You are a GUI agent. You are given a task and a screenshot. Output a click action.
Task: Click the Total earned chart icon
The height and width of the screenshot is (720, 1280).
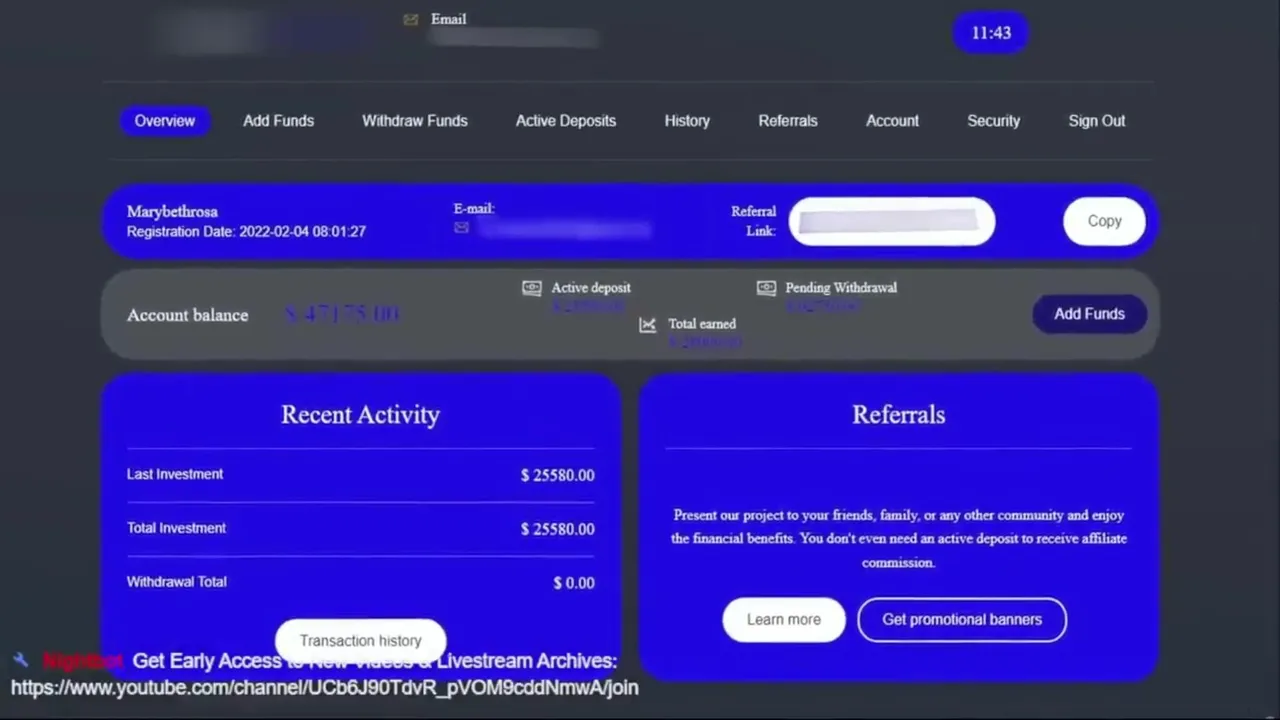tap(648, 324)
